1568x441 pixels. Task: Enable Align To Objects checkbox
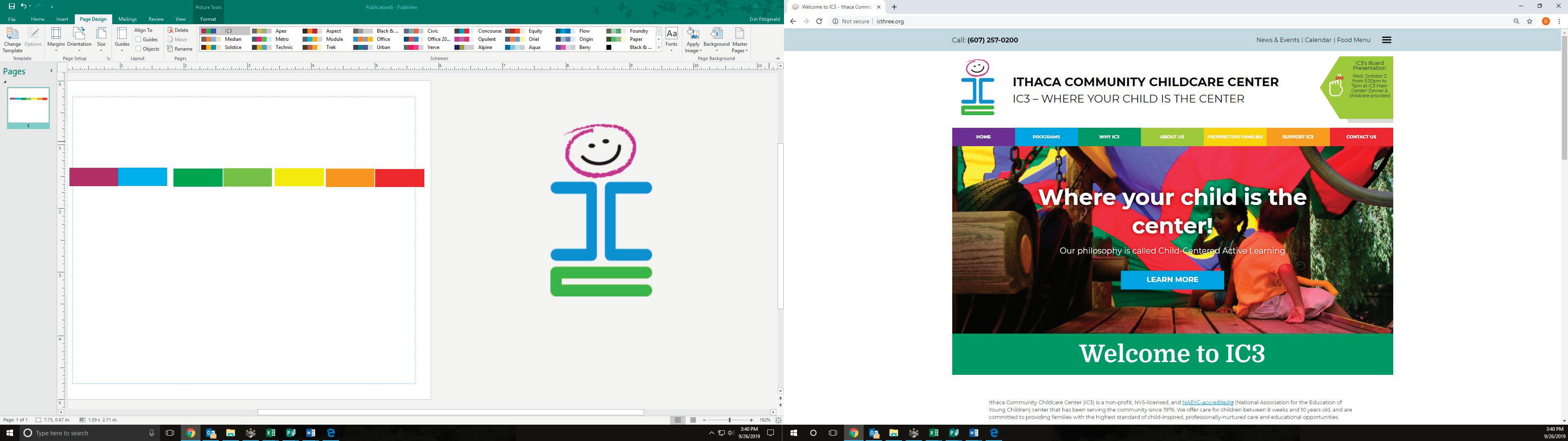[x=139, y=49]
